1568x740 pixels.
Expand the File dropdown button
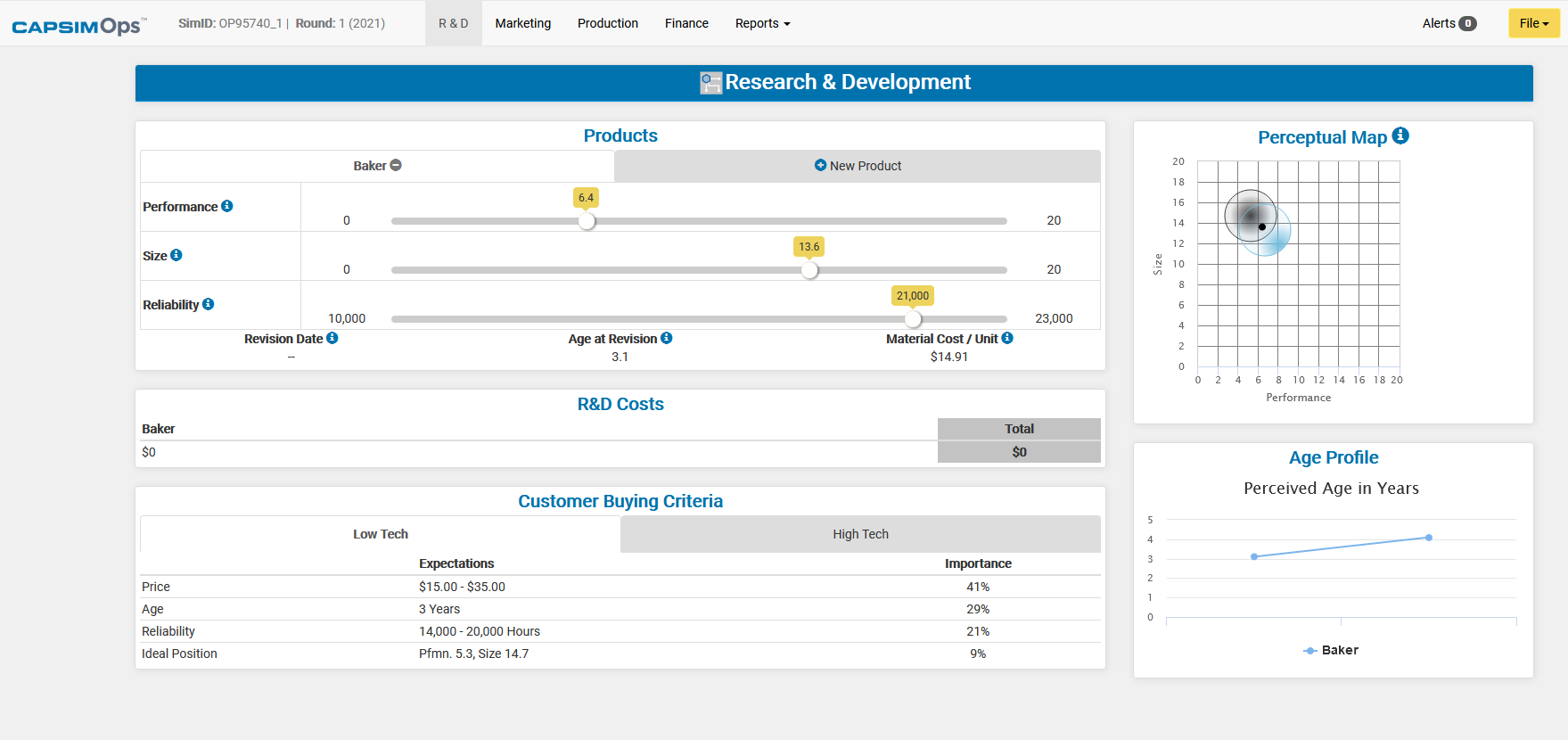pyautogui.click(x=1533, y=23)
